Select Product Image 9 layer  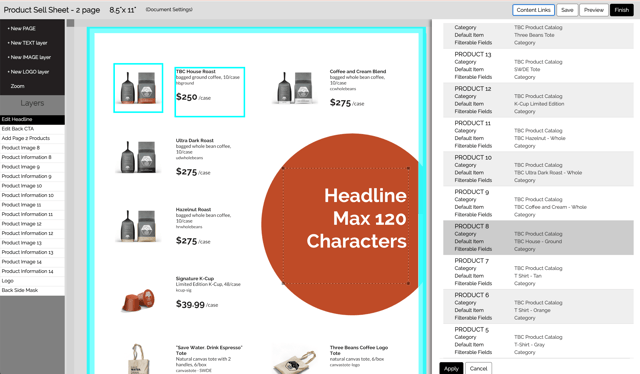[32, 167]
